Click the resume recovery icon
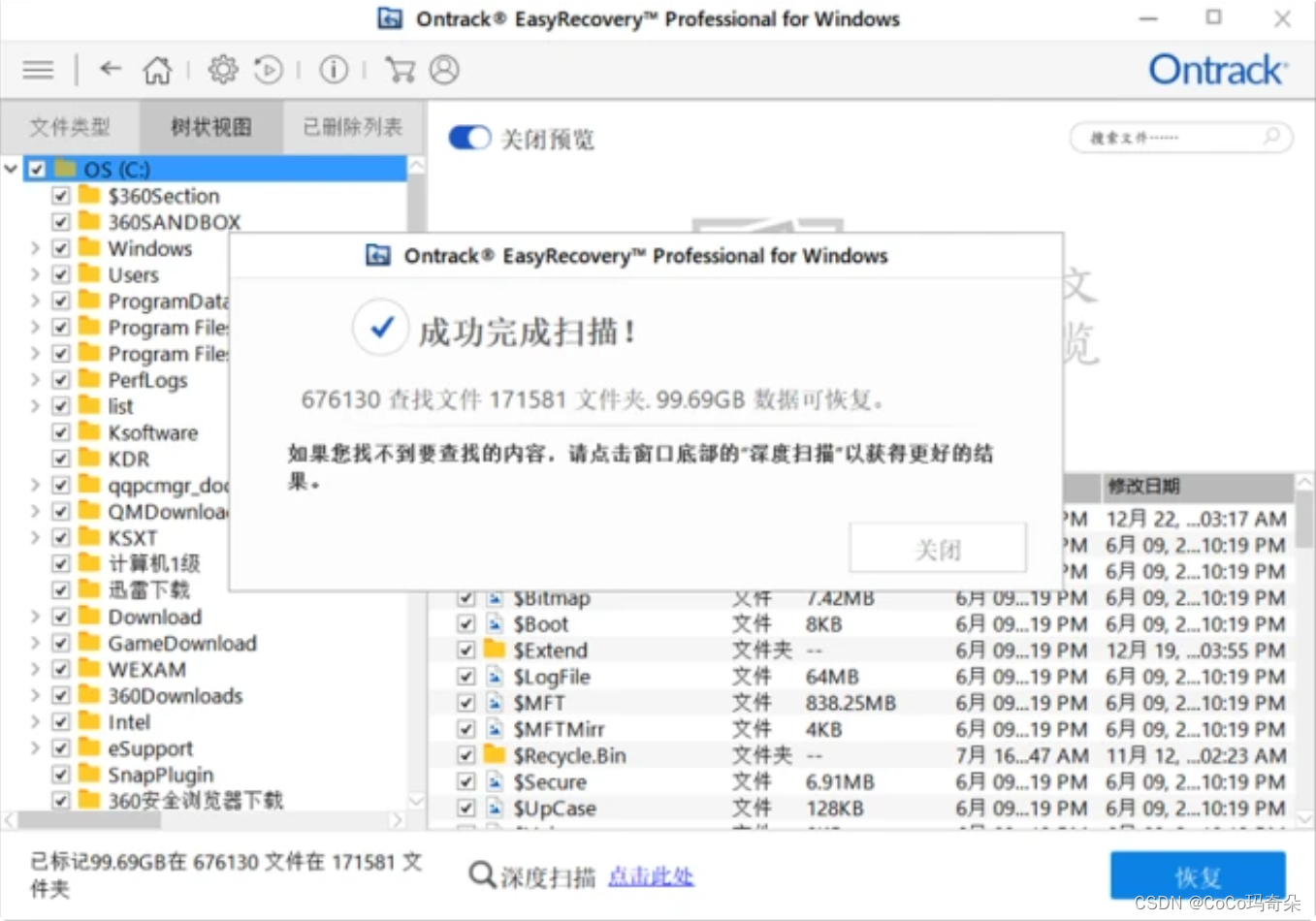Screen dimensions: 1316x921 coord(269,70)
